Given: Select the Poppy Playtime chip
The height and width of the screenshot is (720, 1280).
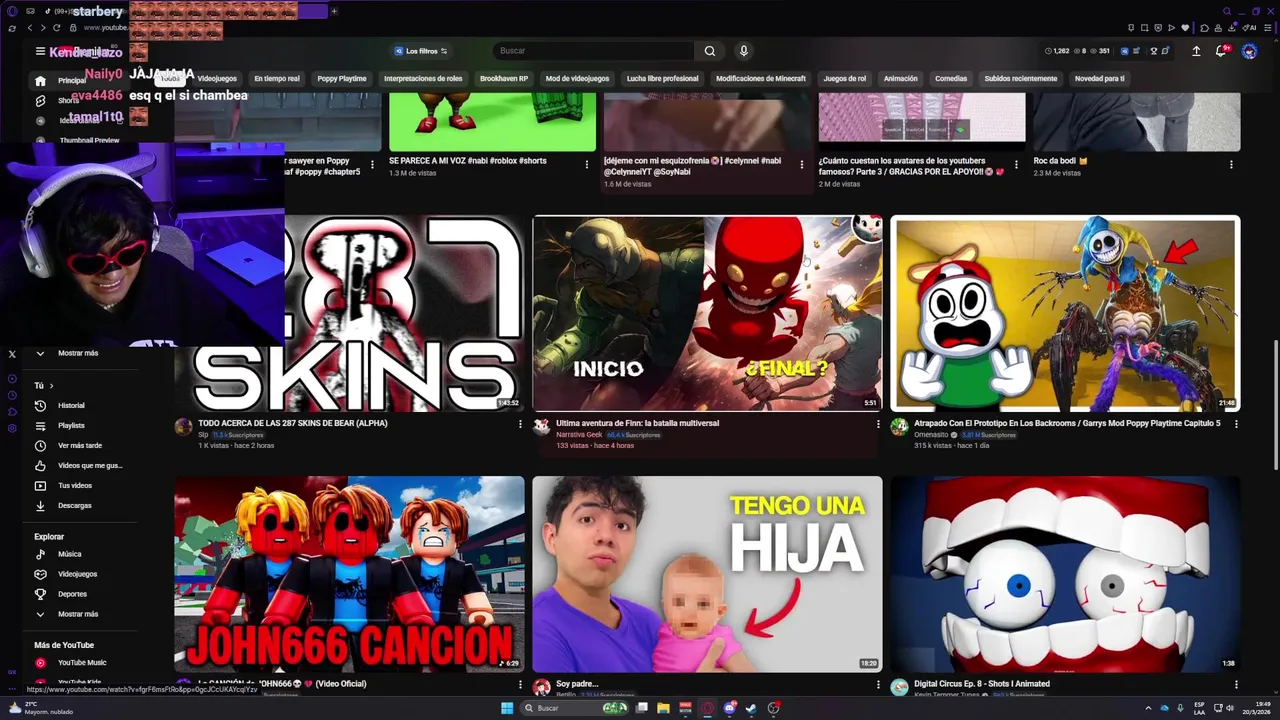Looking at the screenshot, I should [342, 78].
